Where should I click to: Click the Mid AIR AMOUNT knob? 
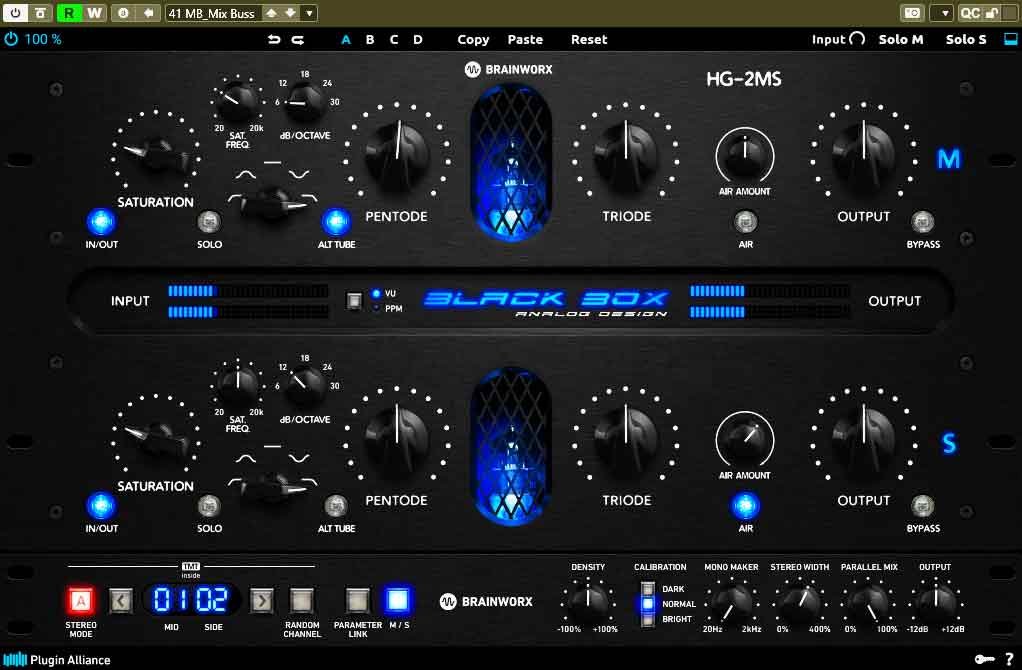point(745,156)
